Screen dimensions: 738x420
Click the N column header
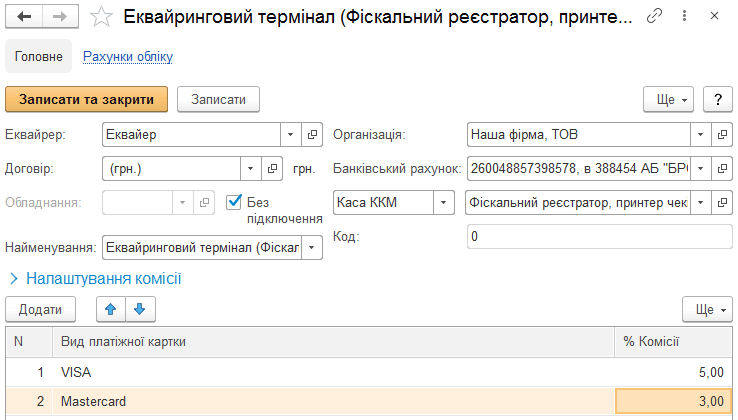tap(29, 341)
